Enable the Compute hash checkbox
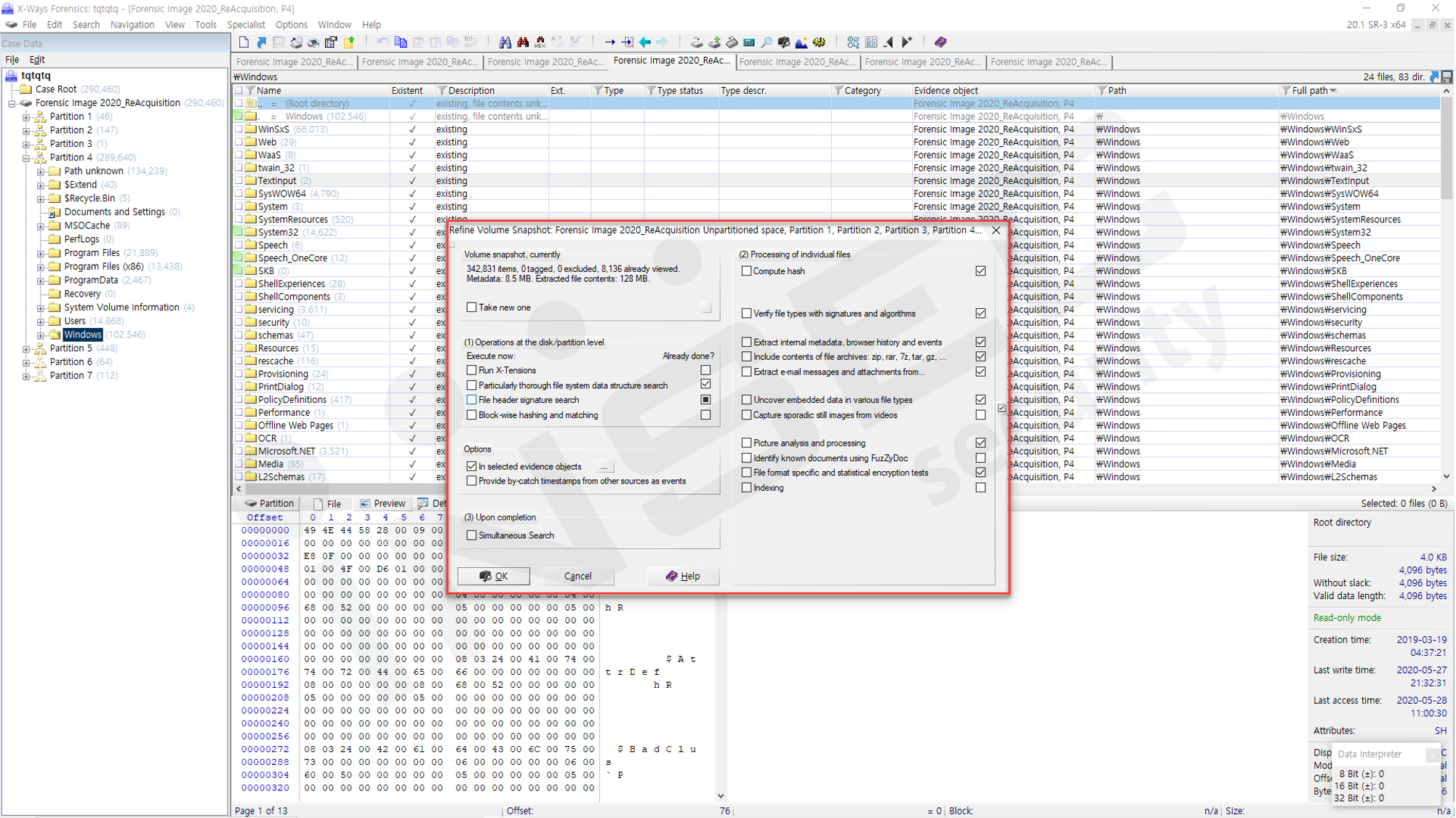The height and width of the screenshot is (818, 1456). coord(746,271)
